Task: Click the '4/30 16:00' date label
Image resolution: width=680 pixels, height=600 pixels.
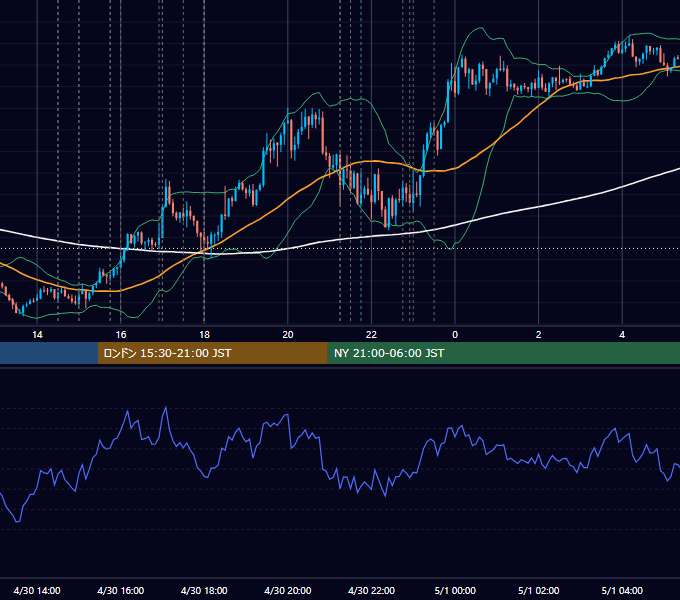Action: pos(121,590)
